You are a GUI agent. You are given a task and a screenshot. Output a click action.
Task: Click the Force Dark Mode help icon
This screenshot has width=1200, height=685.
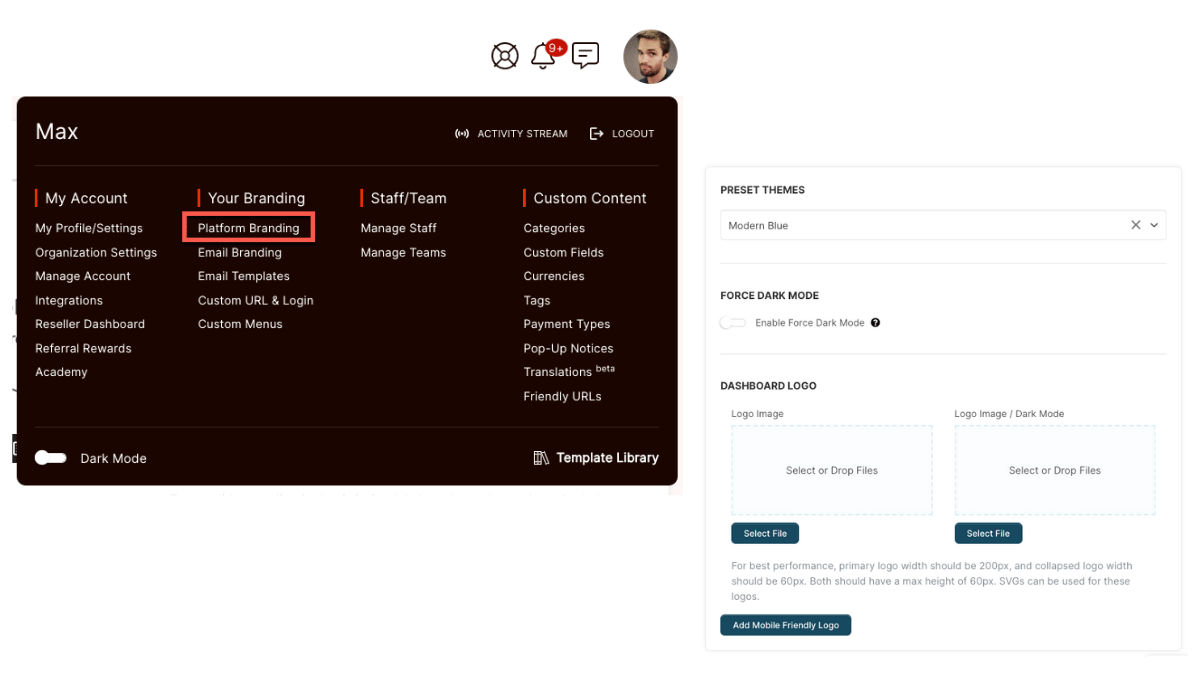pos(875,323)
